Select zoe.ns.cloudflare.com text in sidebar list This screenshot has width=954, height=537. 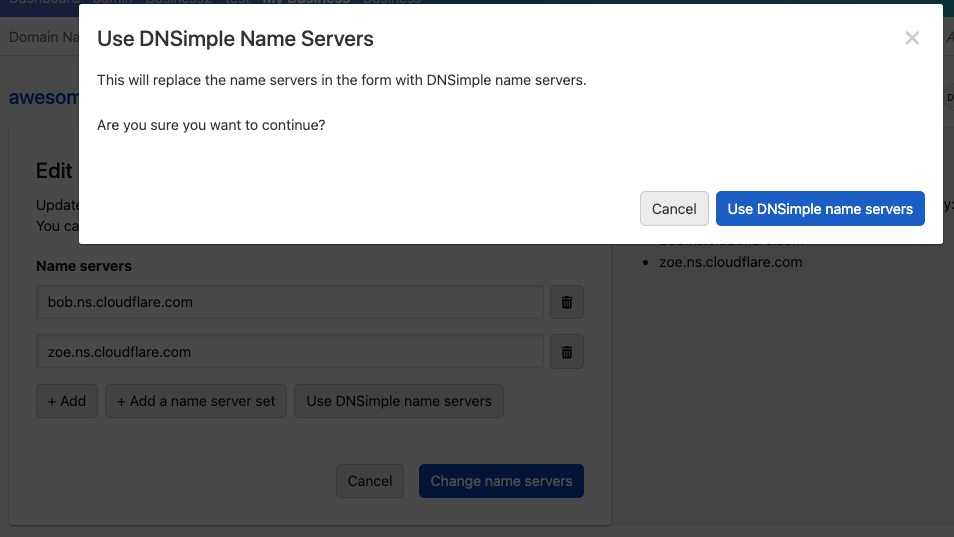click(x=731, y=262)
